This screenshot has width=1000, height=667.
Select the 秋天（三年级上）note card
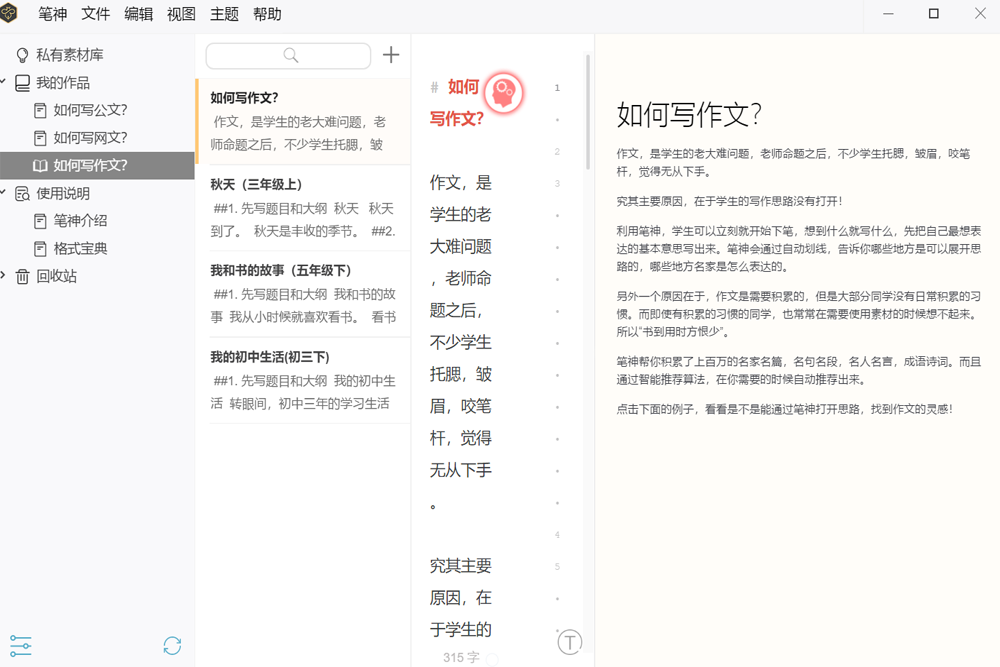coord(303,207)
